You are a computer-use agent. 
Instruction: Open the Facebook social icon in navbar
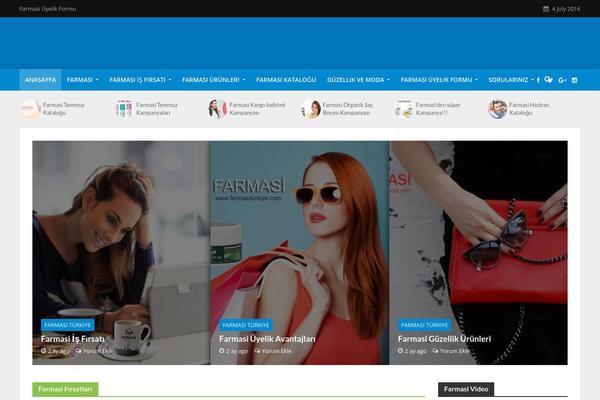(x=538, y=80)
